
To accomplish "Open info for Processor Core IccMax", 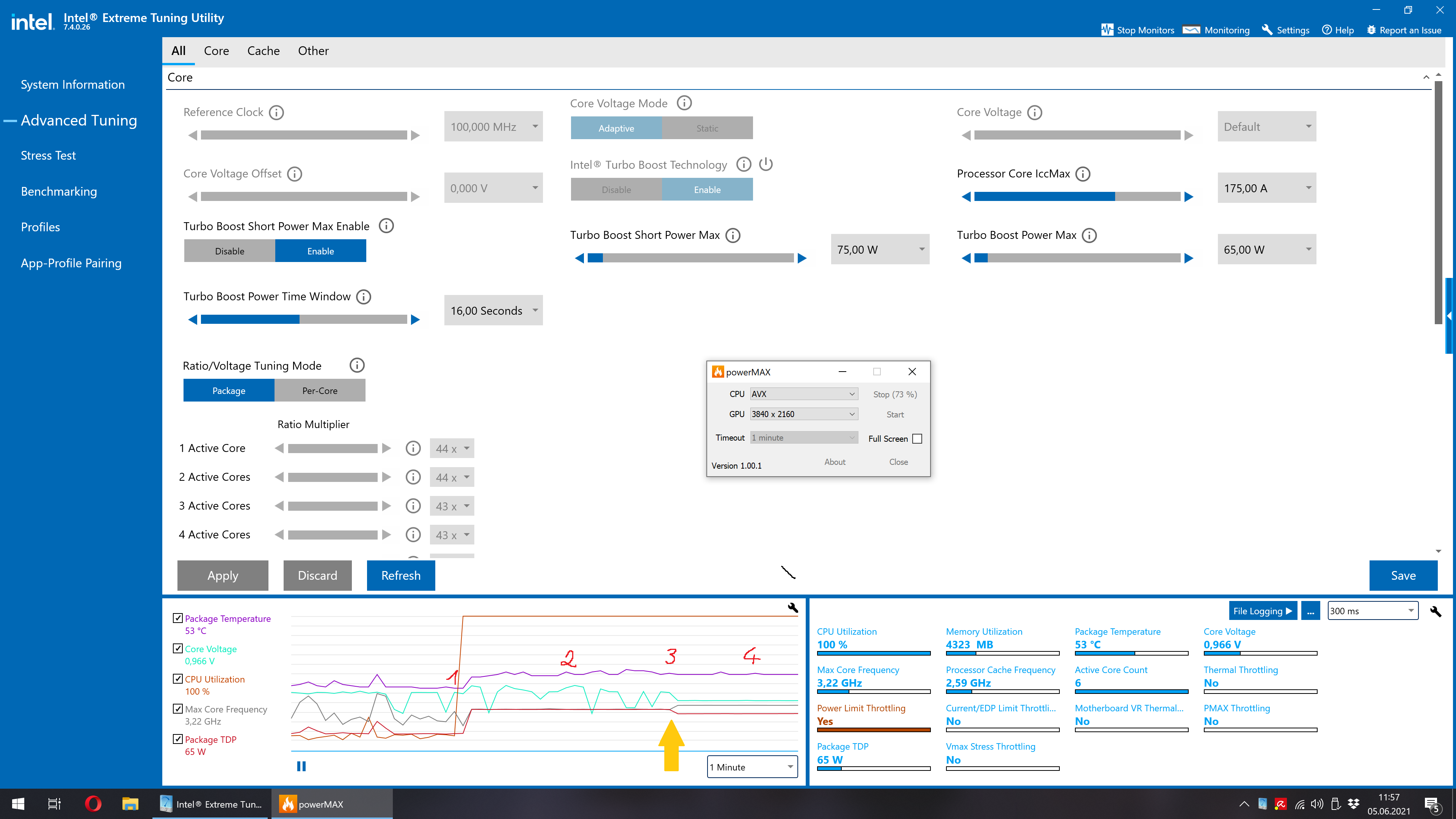I will point(1083,174).
